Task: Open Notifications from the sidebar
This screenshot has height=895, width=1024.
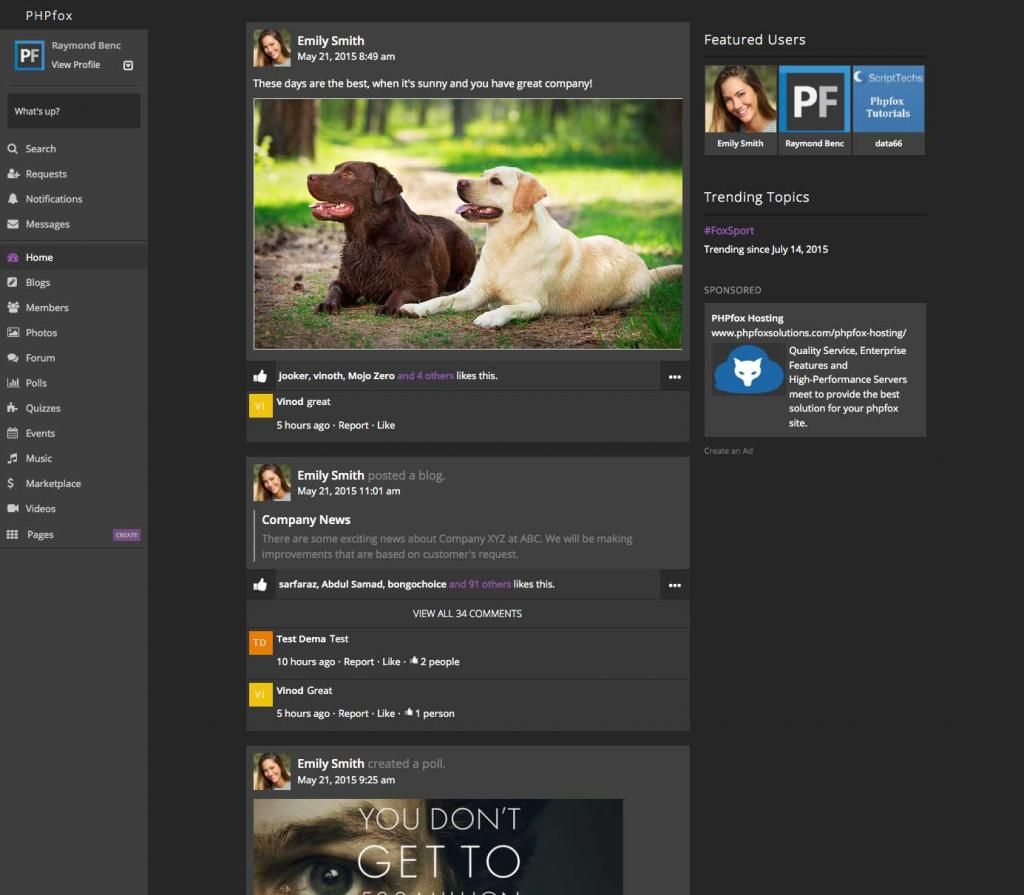Action: coord(14,198)
